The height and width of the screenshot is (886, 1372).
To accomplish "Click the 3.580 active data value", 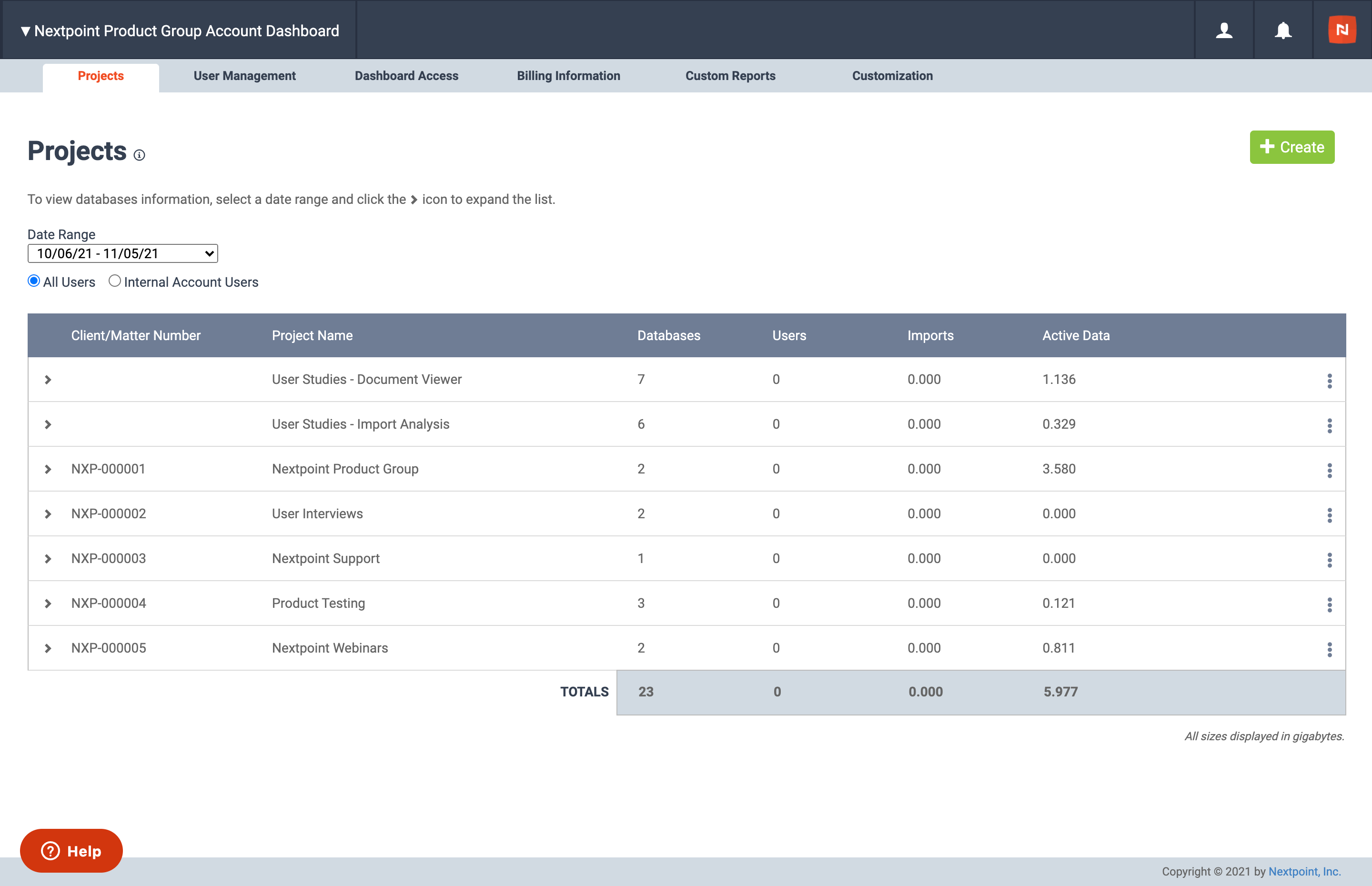I will tap(1059, 469).
